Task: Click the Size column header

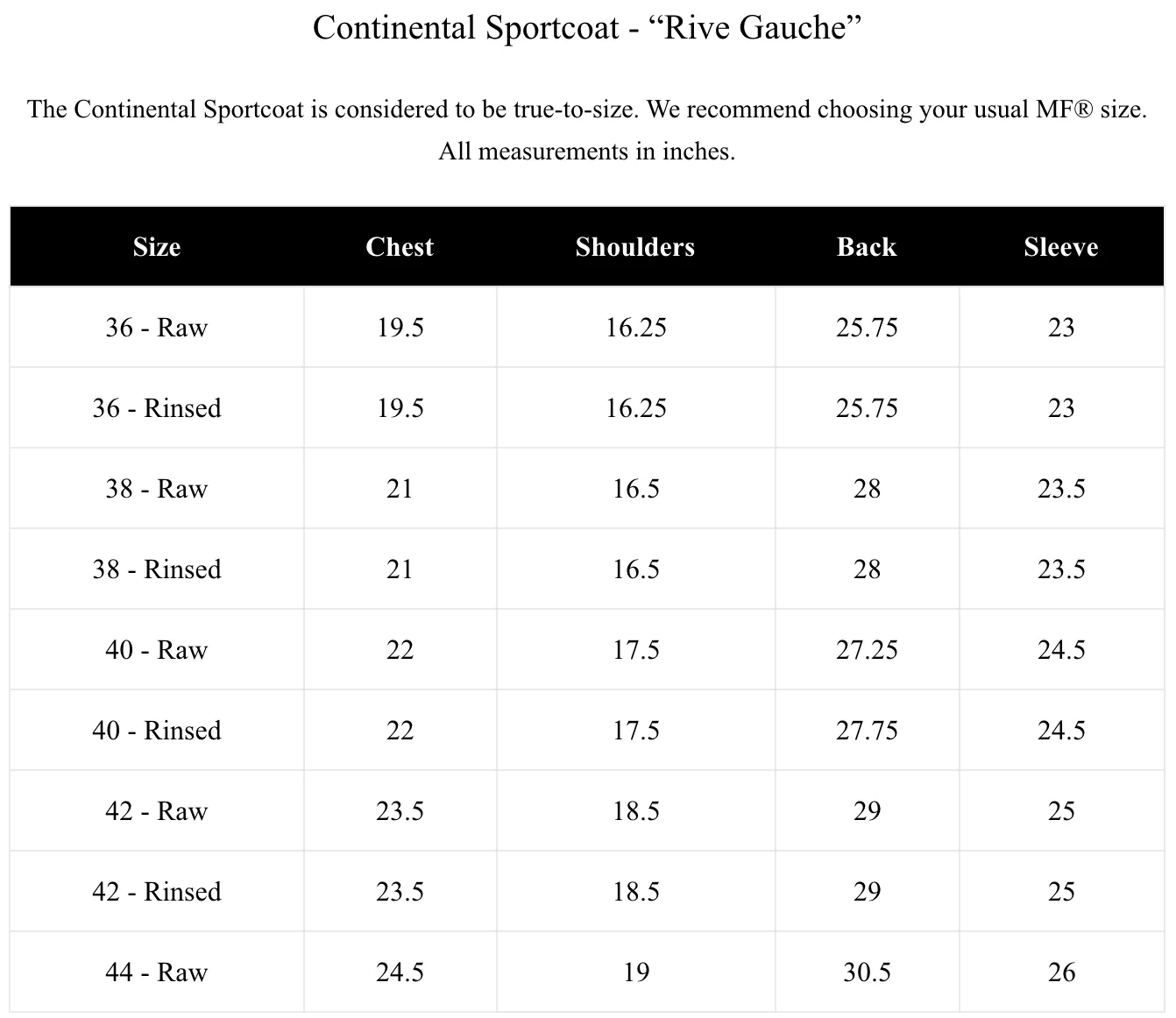Action: [x=157, y=247]
